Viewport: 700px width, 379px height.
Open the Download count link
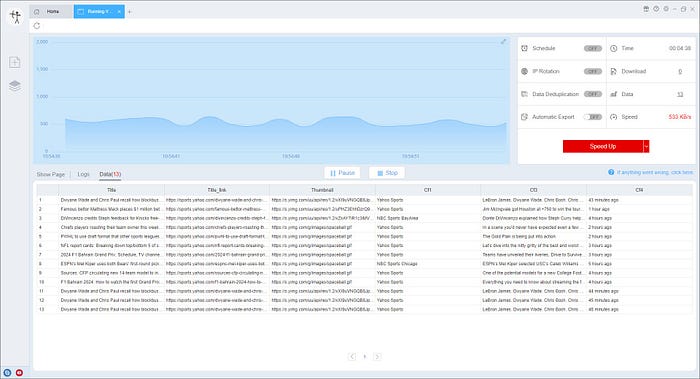(x=680, y=71)
